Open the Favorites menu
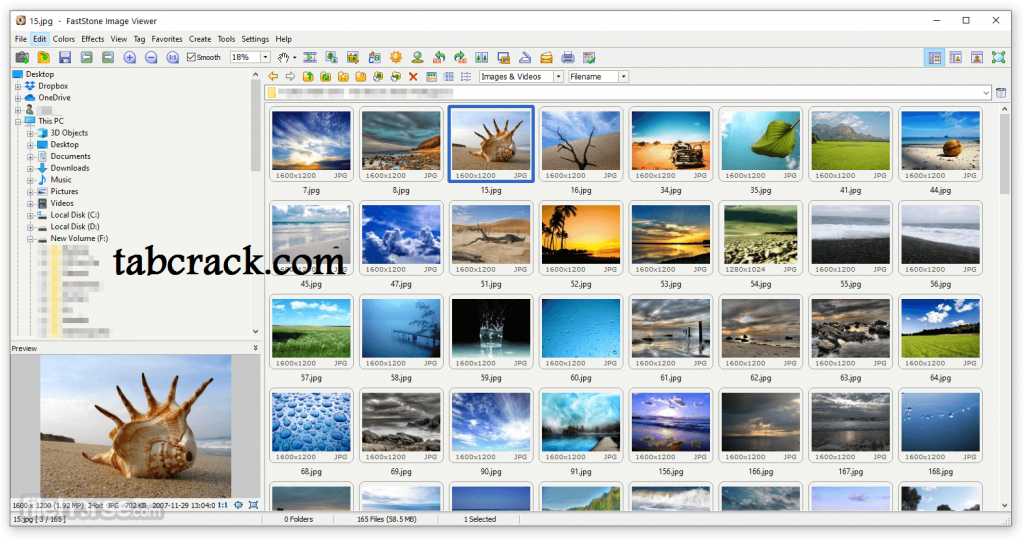 pos(167,39)
